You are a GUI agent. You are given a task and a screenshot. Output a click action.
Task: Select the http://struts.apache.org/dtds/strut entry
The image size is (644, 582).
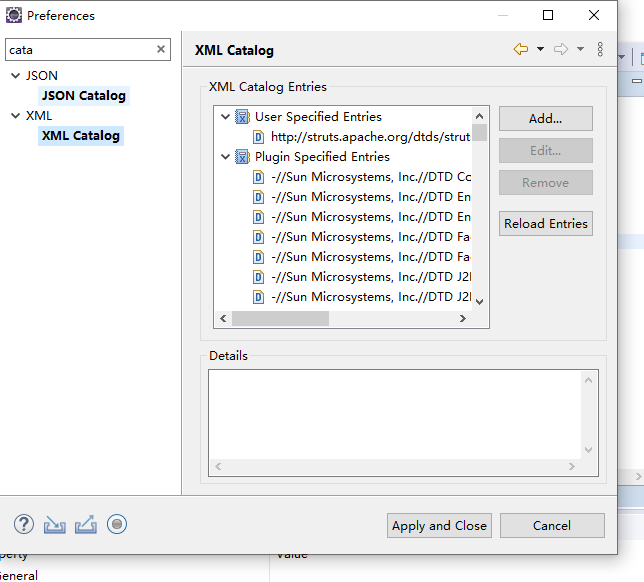[x=370, y=137]
